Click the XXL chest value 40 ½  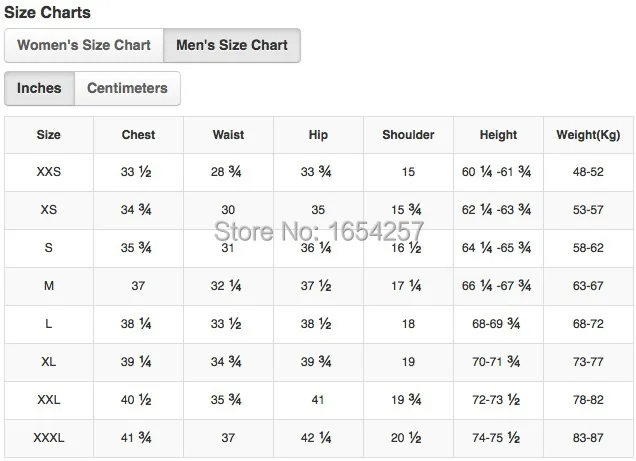(136, 400)
